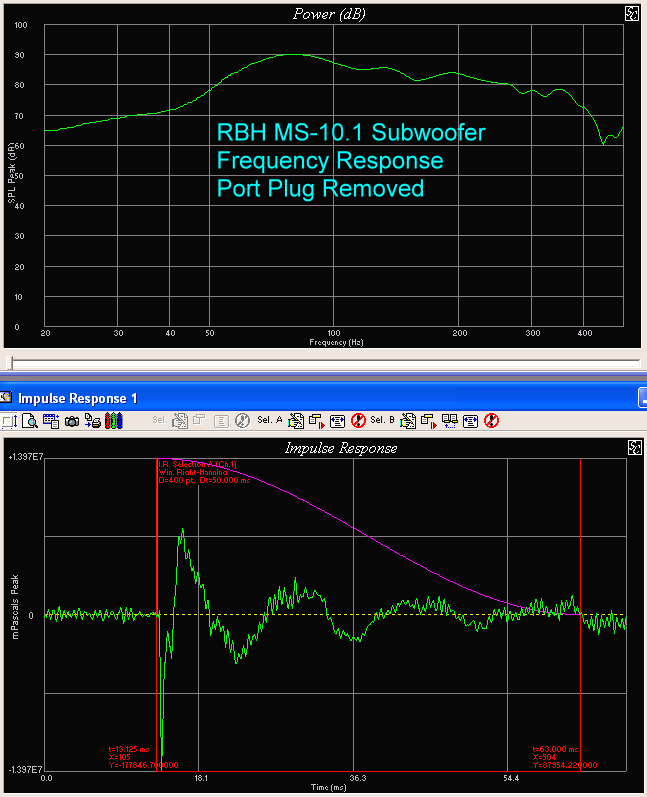Click the camera snapshot icon
The width and height of the screenshot is (647, 797).
pos(72,421)
